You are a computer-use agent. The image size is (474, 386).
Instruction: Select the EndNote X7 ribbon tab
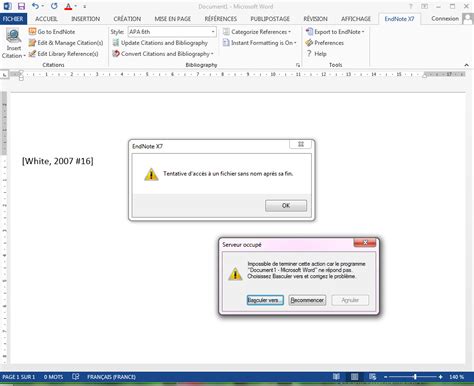point(399,19)
